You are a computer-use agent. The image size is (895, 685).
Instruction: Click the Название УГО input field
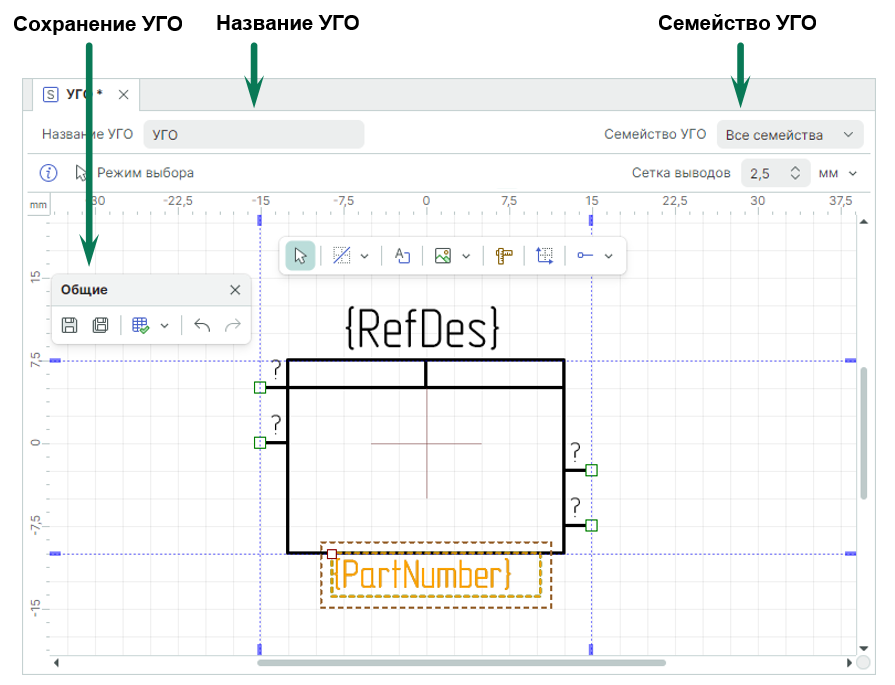click(x=254, y=135)
